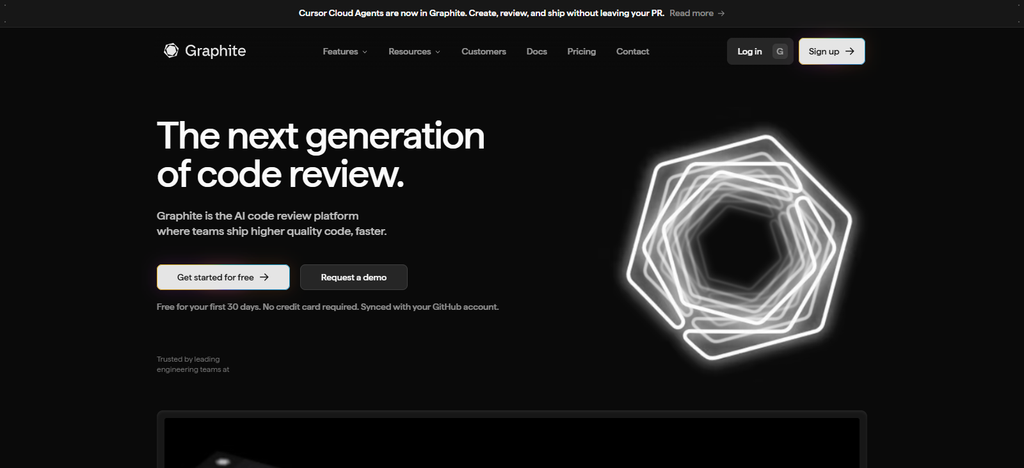Click the arrow in Get started button

coord(264,277)
